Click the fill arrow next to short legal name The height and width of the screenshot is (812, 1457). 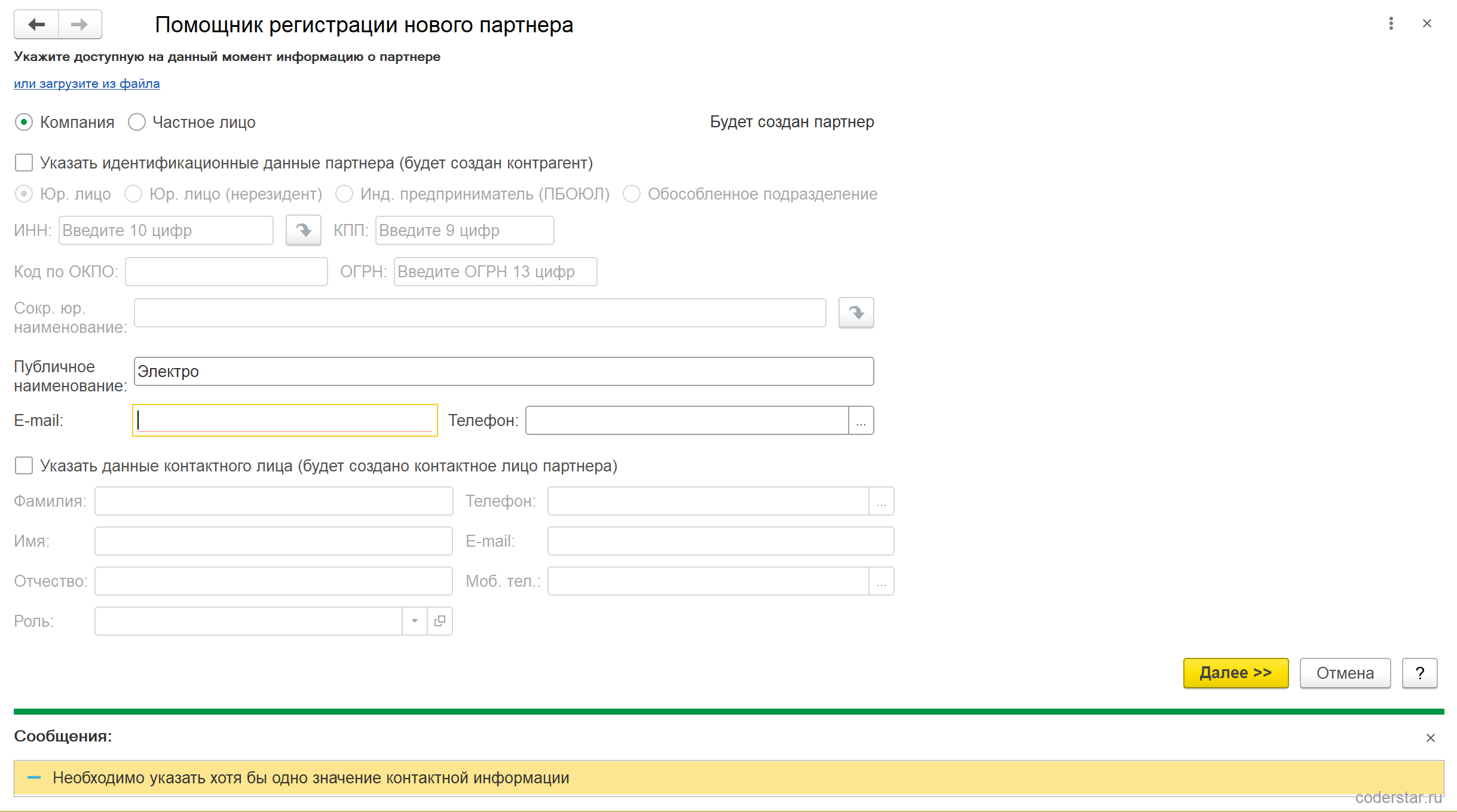(x=856, y=312)
